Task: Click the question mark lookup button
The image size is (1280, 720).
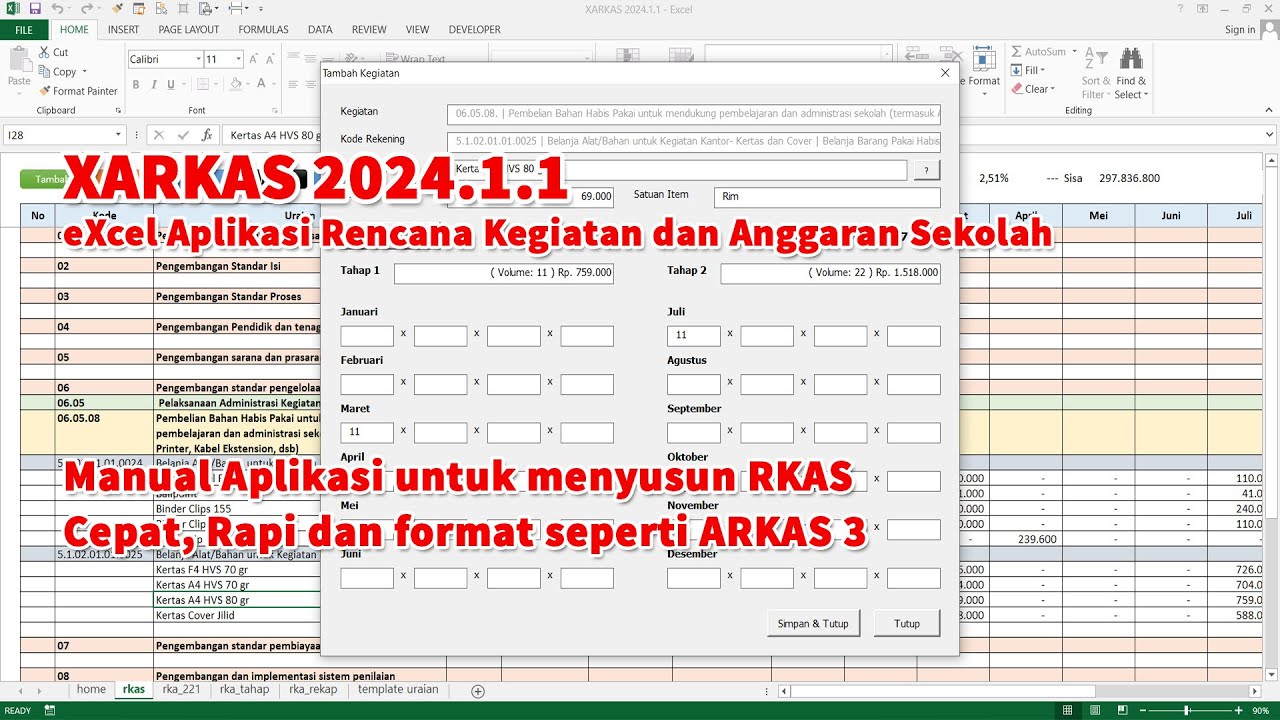Action: pyautogui.click(x=927, y=170)
